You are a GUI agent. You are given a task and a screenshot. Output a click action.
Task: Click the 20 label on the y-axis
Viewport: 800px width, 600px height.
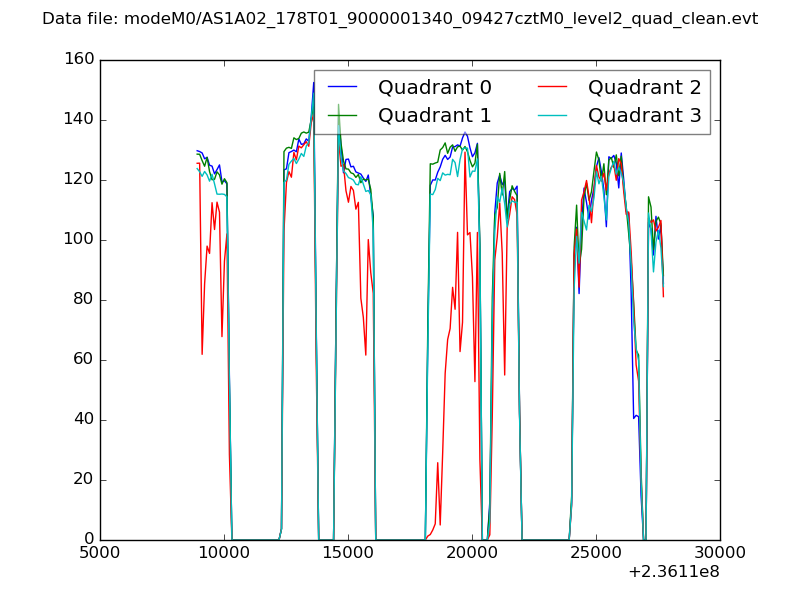tap(82, 480)
